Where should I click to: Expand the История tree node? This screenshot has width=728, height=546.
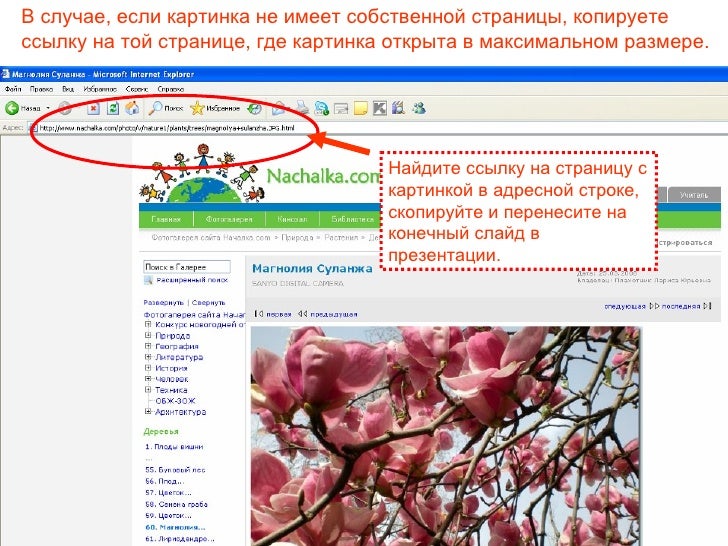pos(148,368)
